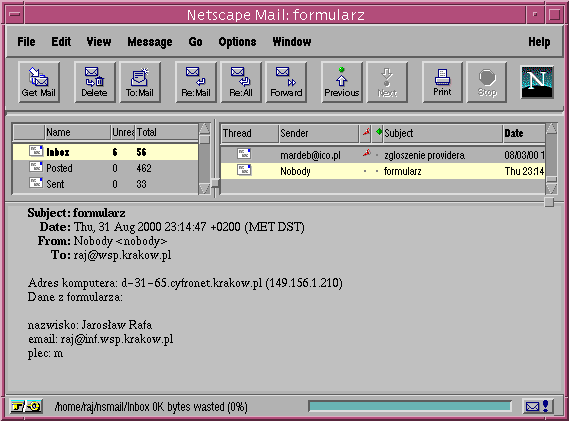The height and width of the screenshot is (421, 569).
Task: Click the status text about bytes wasted
Action: pyautogui.click(x=151, y=407)
